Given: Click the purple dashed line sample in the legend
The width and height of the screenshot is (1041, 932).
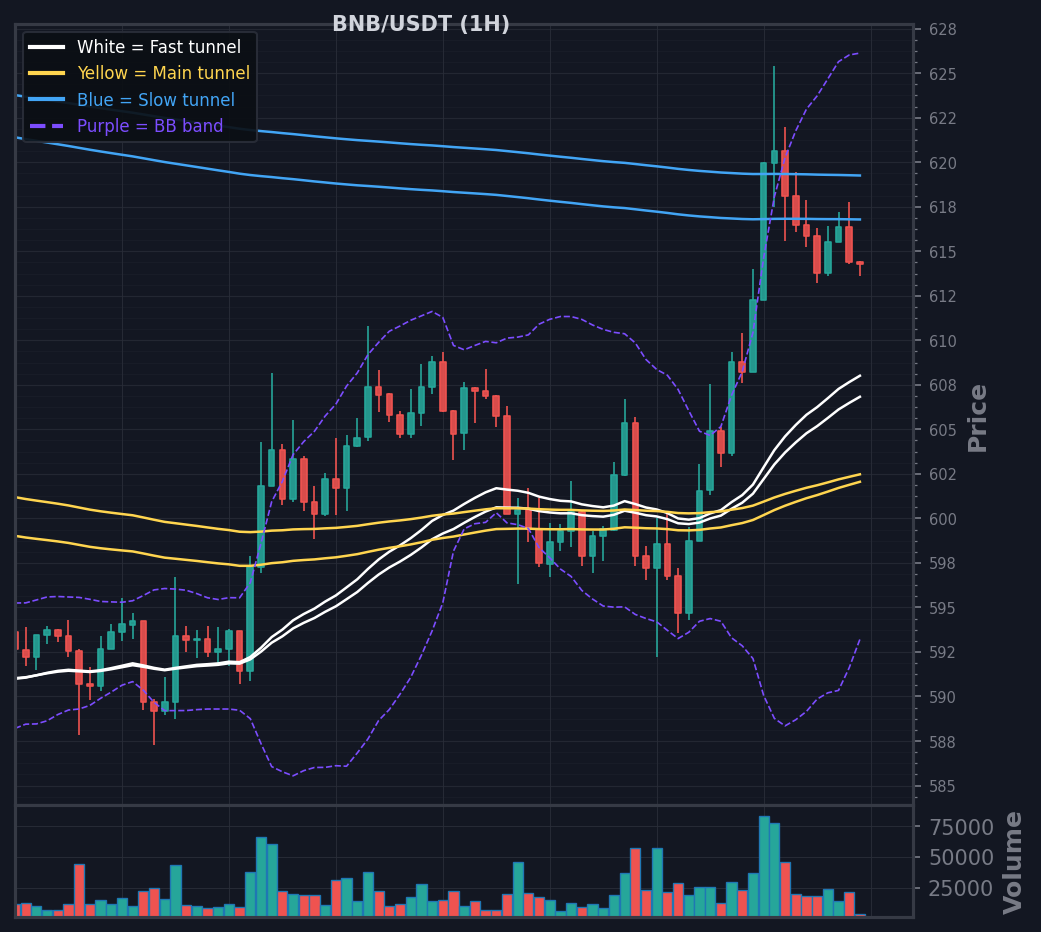Looking at the screenshot, I should pyautogui.click(x=46, y=126).
